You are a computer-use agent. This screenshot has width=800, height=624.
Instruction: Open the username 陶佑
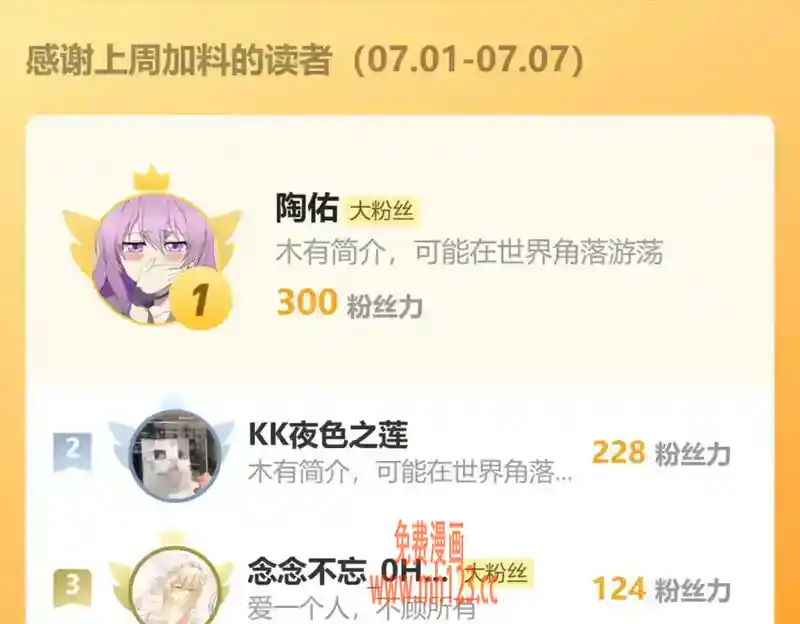click(x=307, y=208)
